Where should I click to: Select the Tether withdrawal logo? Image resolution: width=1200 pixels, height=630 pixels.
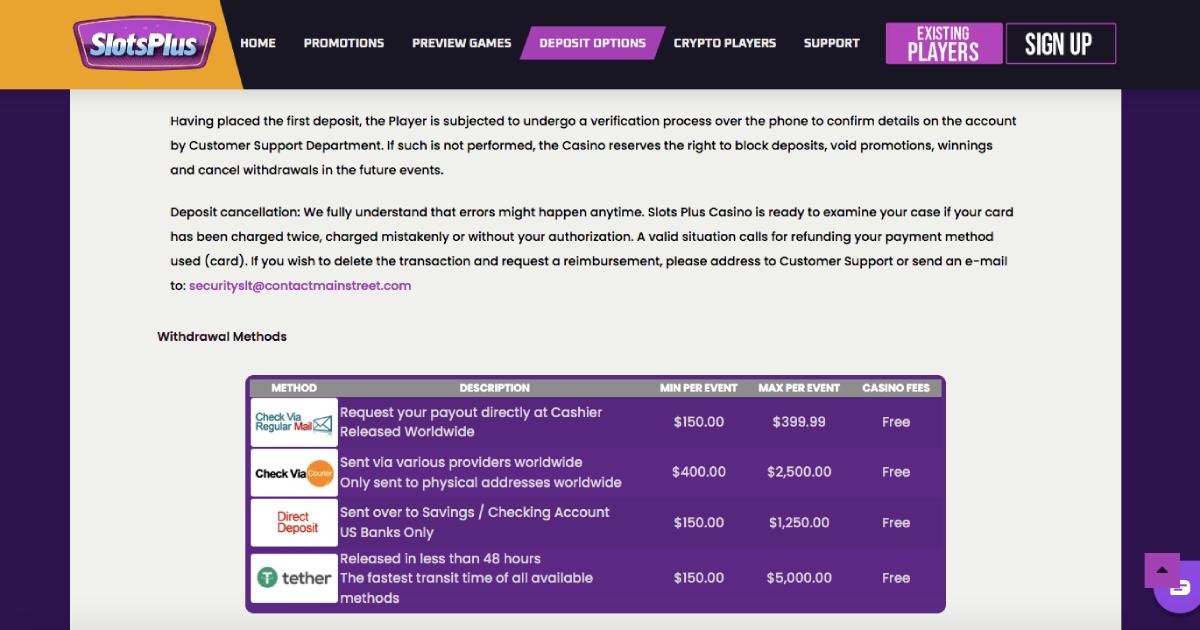click(293, 578)
